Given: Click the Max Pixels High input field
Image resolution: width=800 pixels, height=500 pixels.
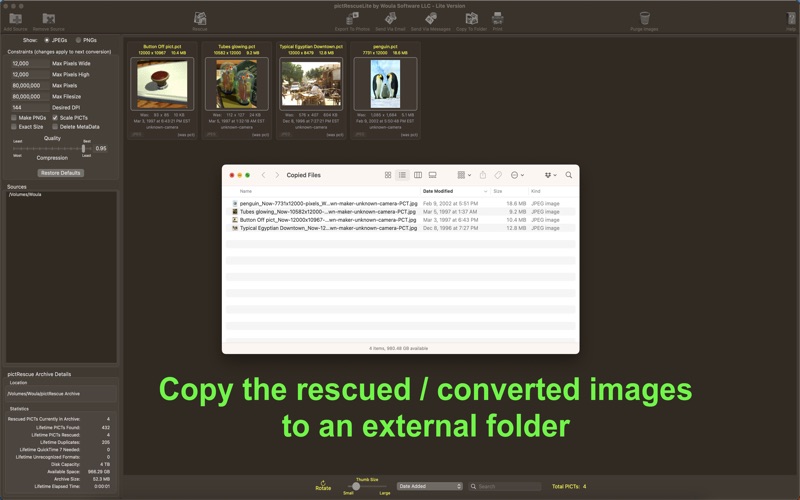Looking at the screenshot, I should click(30, 74).
